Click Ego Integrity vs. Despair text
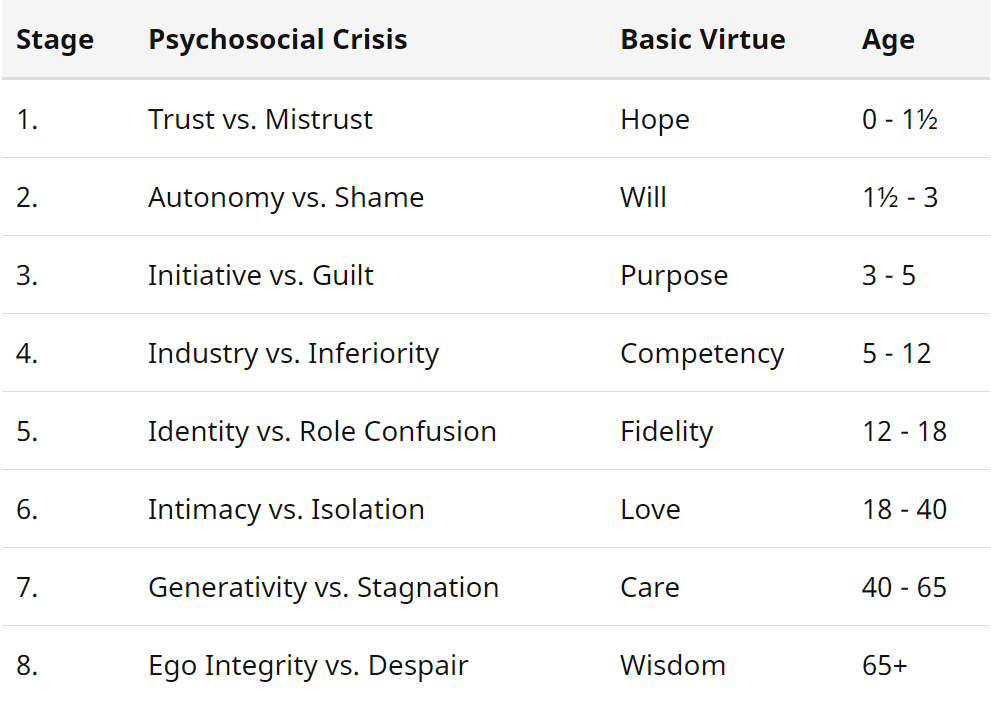 [308, 666]
